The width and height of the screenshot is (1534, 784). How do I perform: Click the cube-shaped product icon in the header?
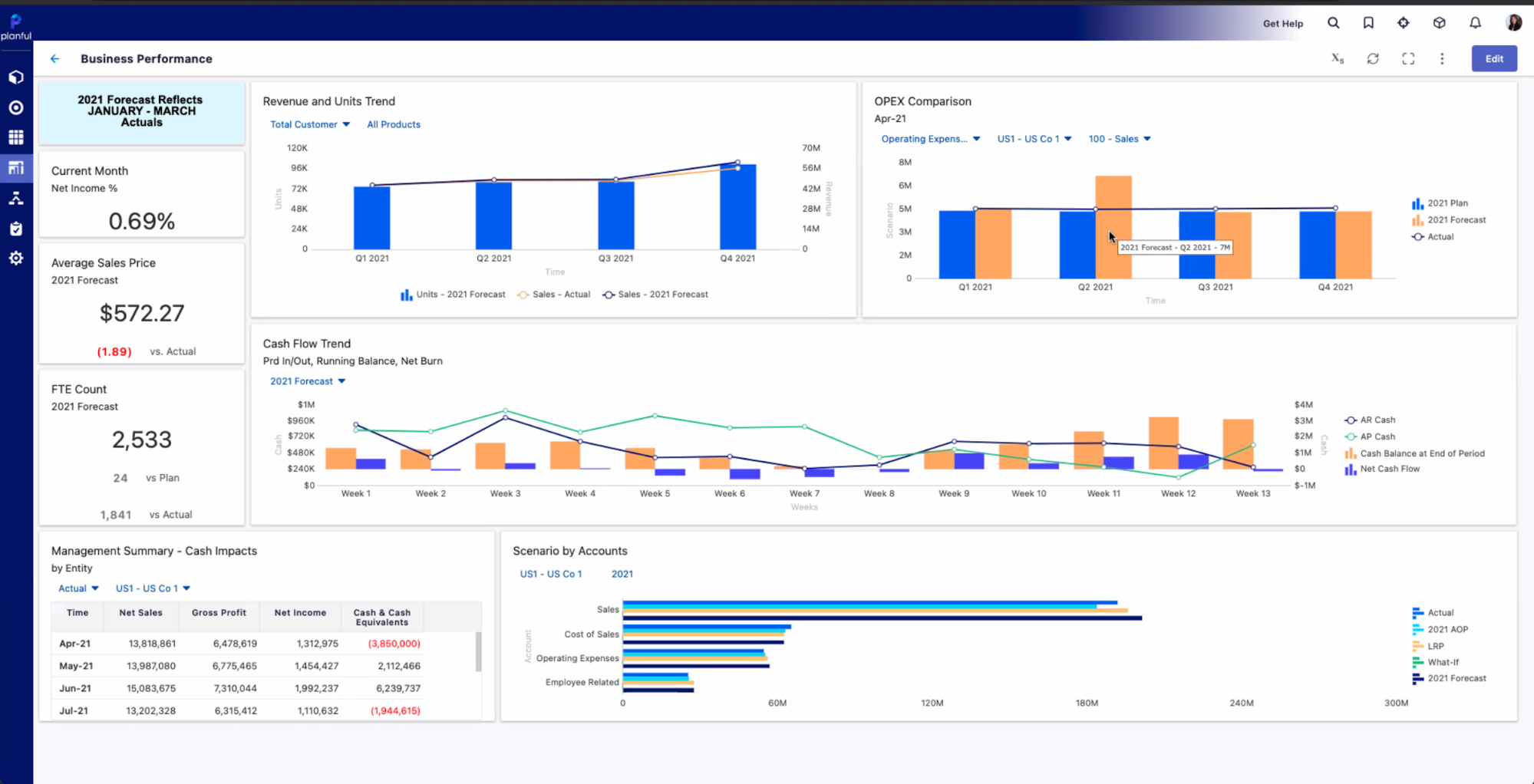pos(1440,23)
